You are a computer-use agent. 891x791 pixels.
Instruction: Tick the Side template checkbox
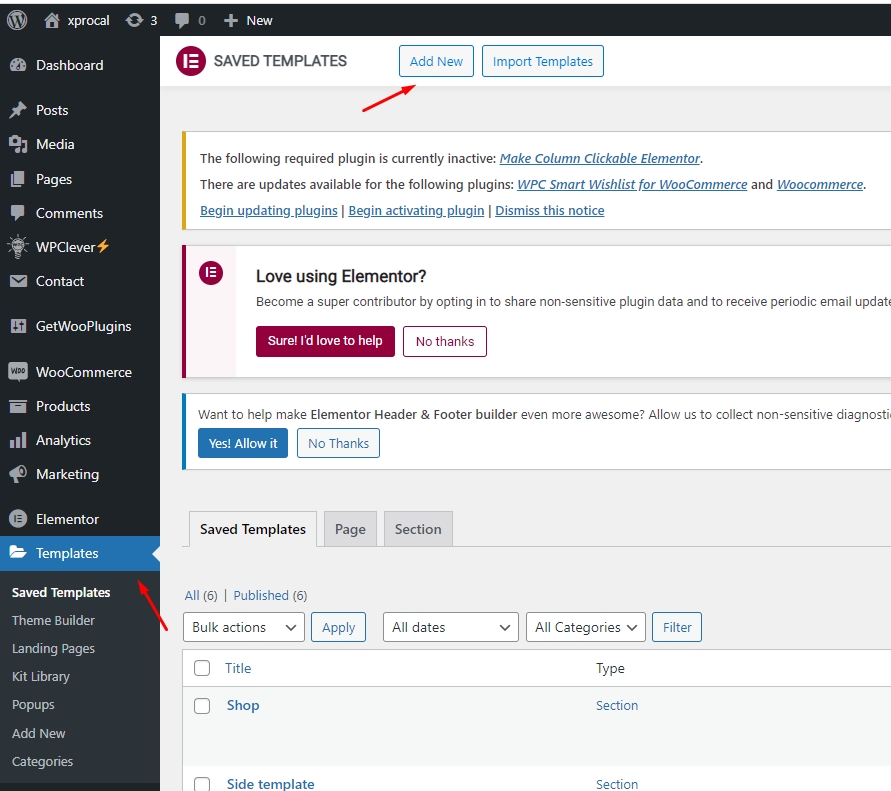(x=202, y=784)
